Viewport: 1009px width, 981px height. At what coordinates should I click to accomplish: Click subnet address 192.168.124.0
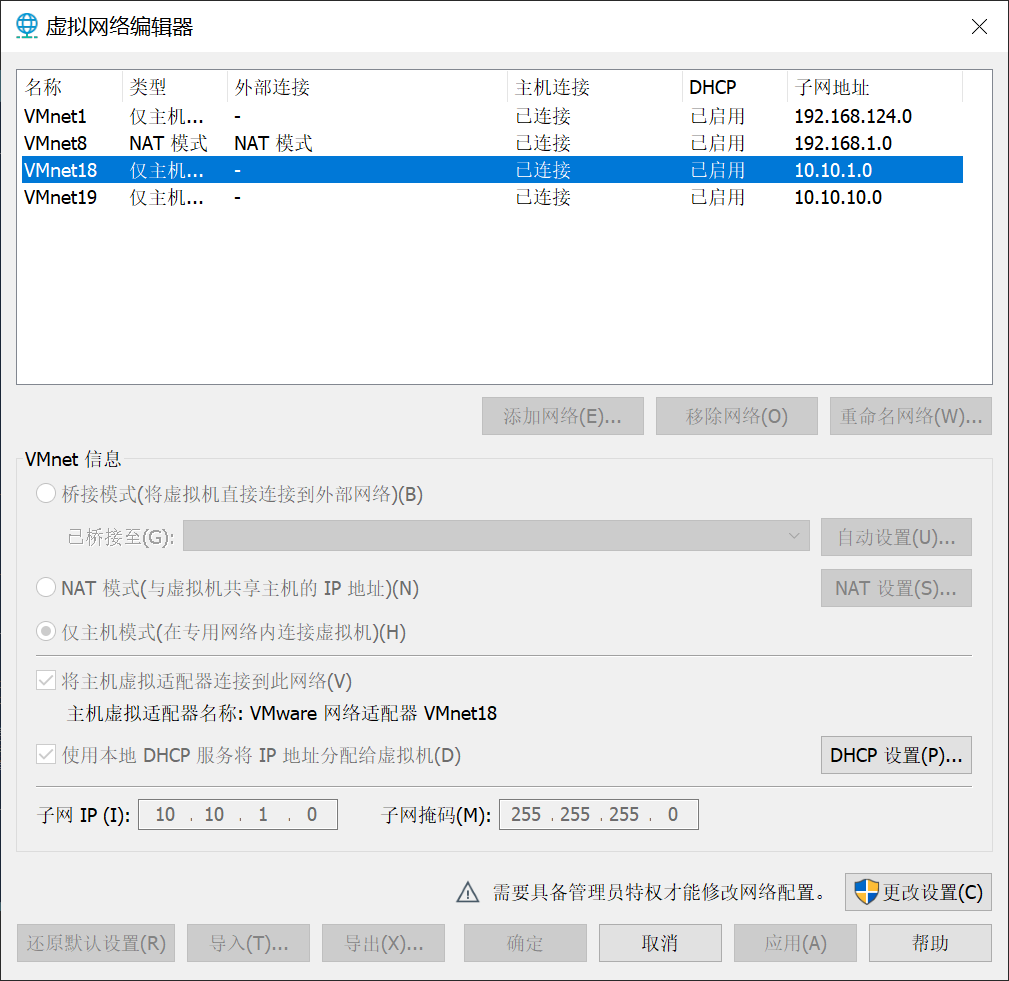click(x=853, y=117)
